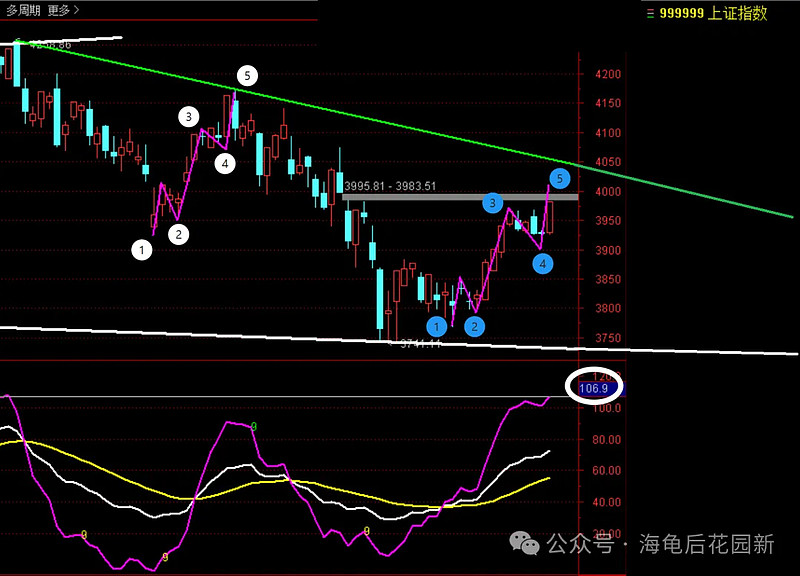Click the 3995.81 - 3983.51 gap label
This screenshot has width=800, height=576.
pos(390,186)
